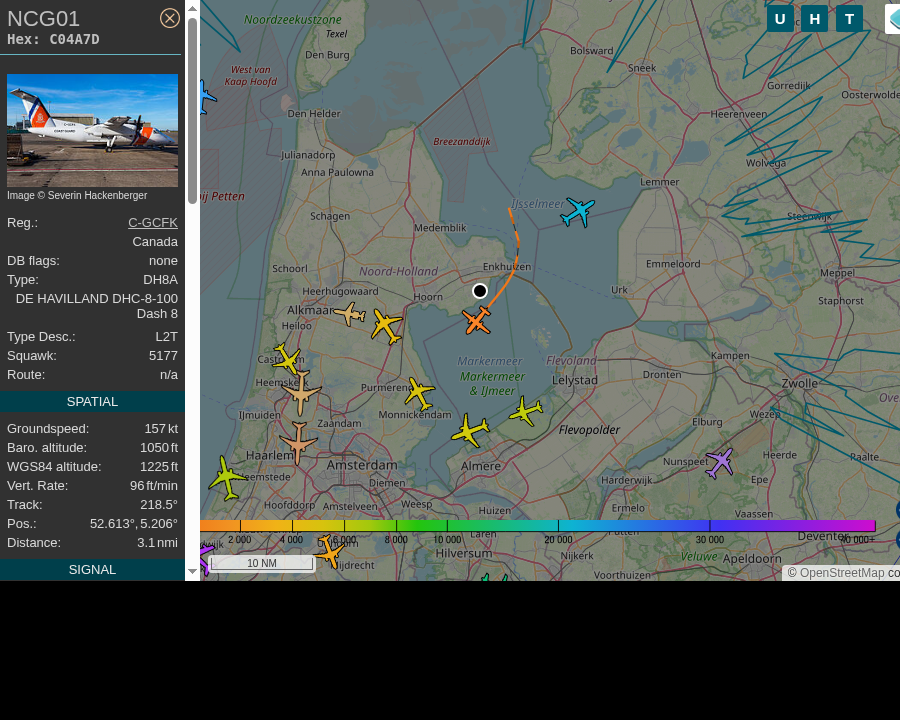This screenshot has width=900, height=720.
Task: Select the tan airliner near Heemskerk
Action: click(301, 393)
